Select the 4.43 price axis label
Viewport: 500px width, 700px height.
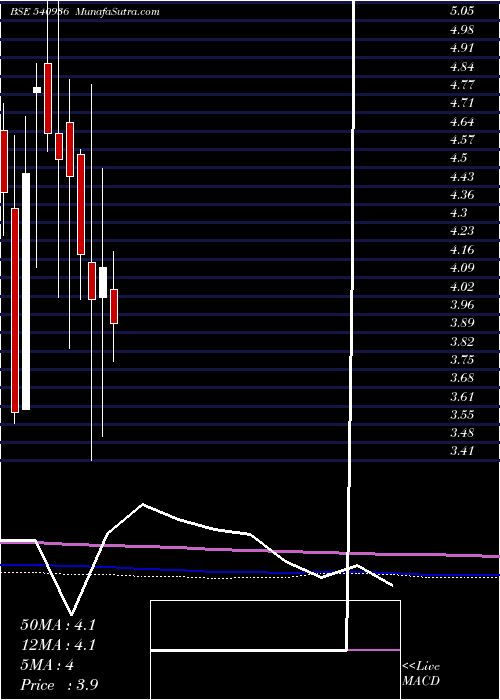[462, 176]
